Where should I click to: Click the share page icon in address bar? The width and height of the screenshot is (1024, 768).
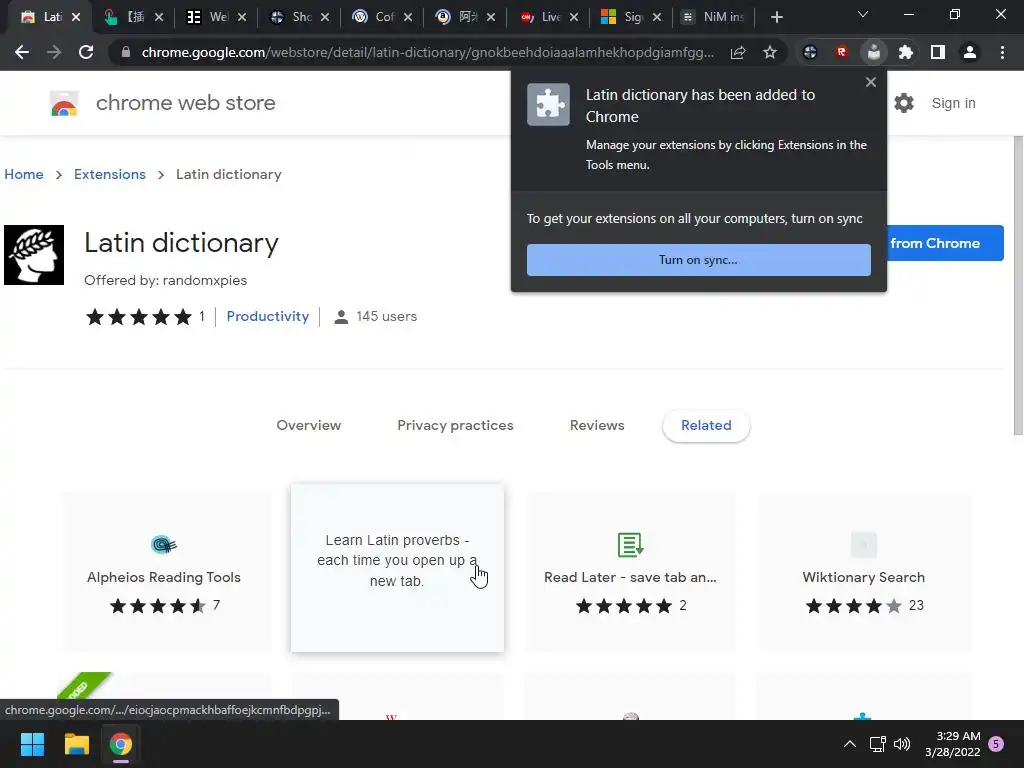[738, 52]
